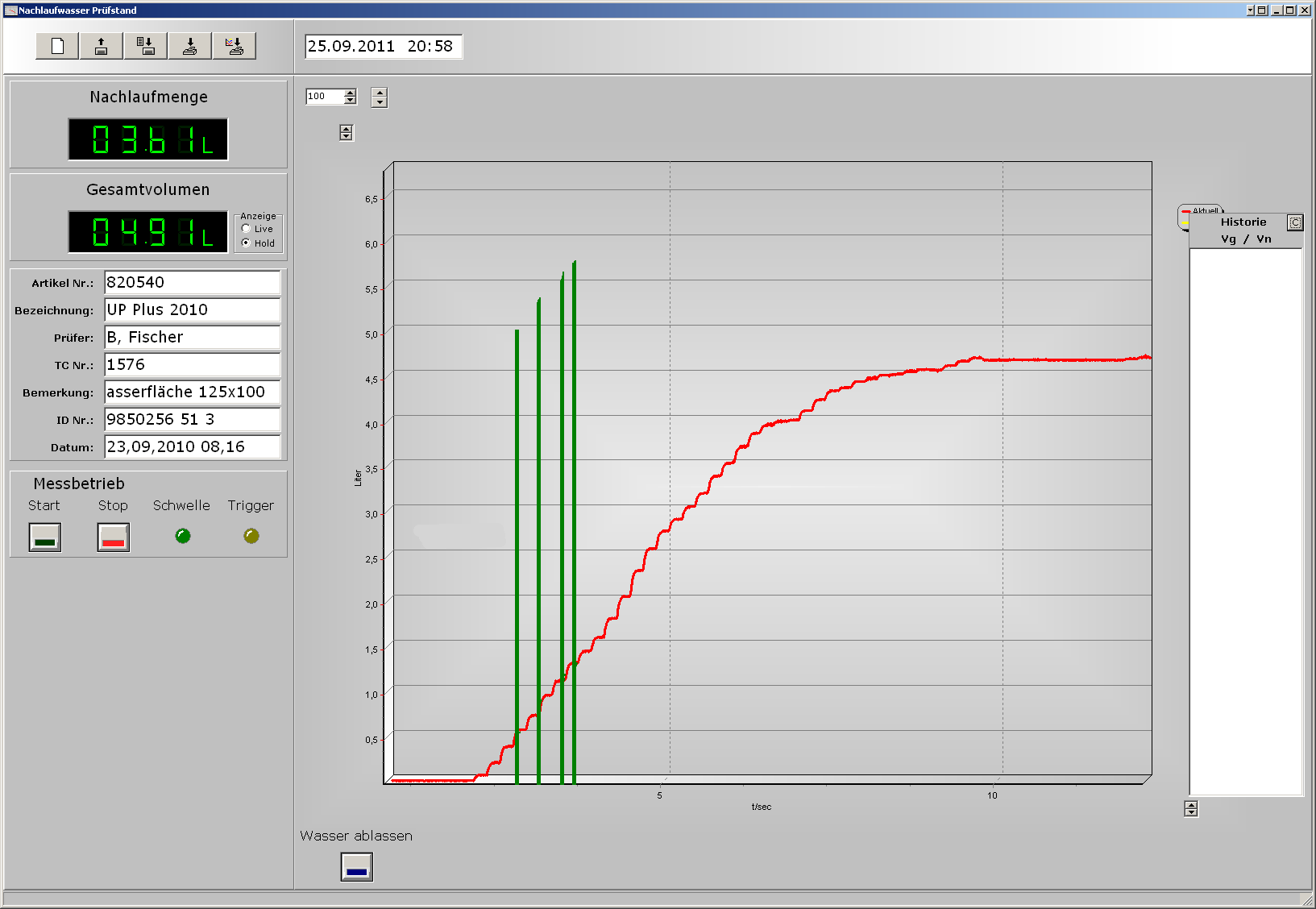Click the Liter y-axis label
1316x909 pixels.
click(358, 478)
